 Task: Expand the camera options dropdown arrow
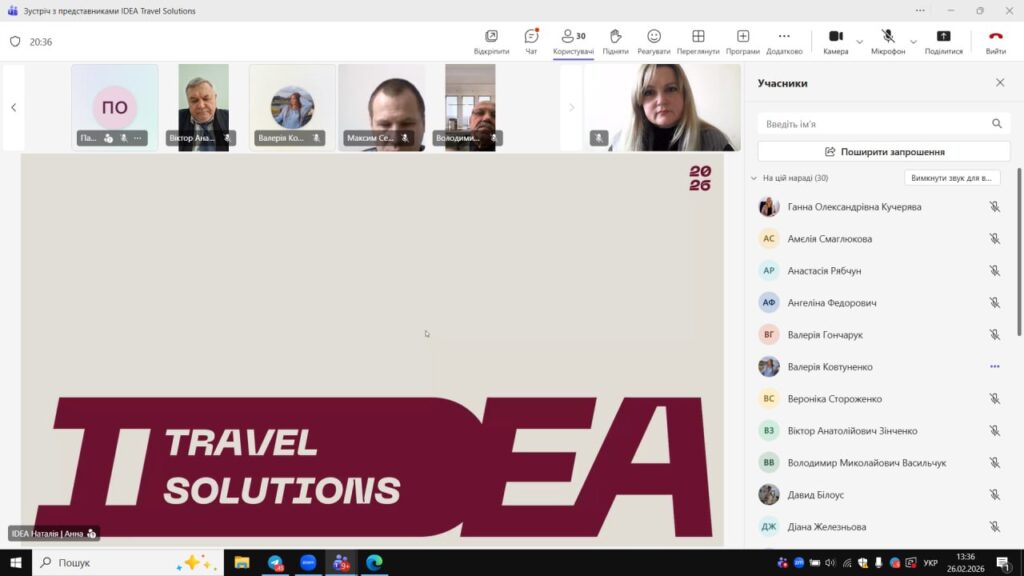(859, 41)
